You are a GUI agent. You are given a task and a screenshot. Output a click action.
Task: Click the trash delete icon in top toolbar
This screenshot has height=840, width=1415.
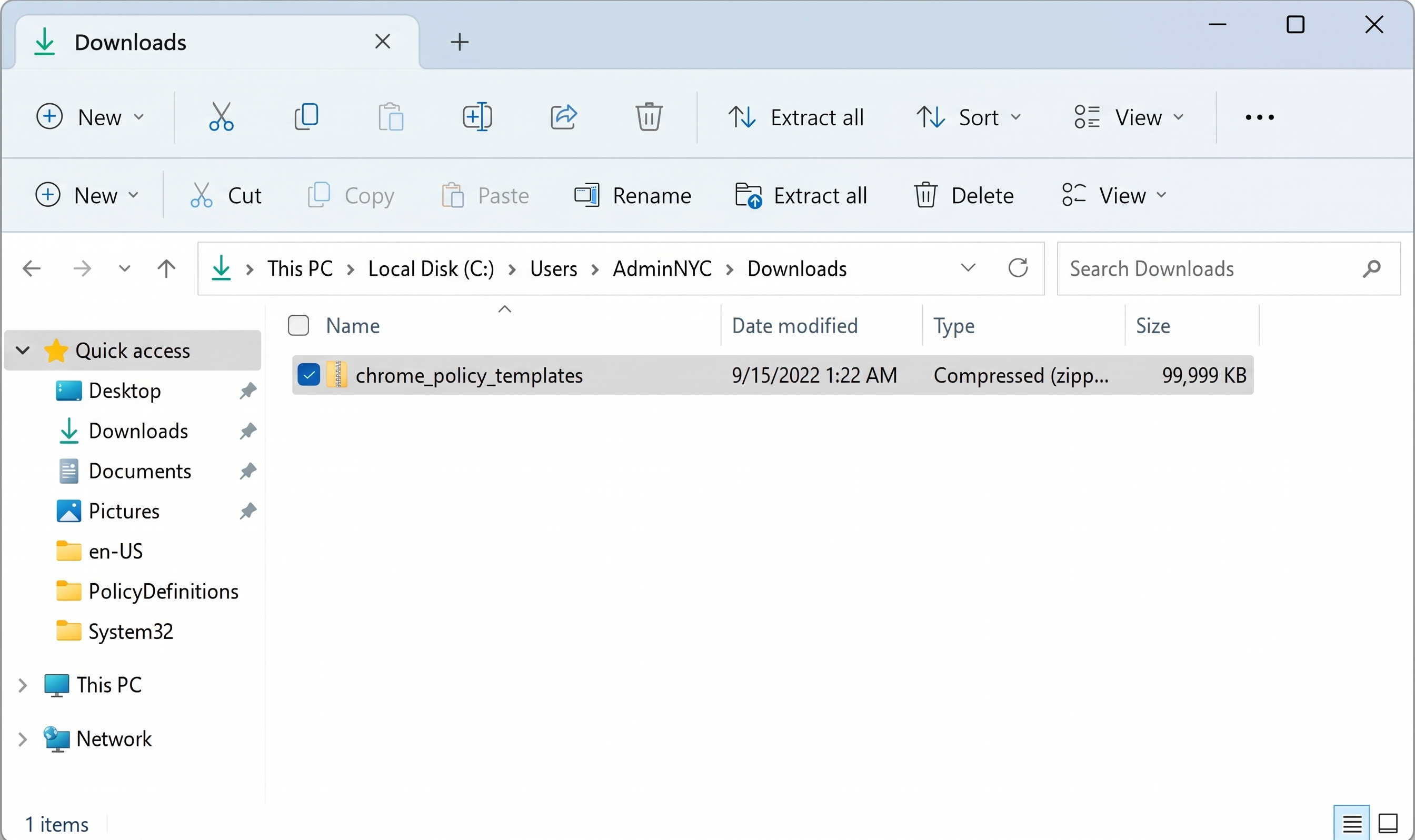(x=649, y=117)
